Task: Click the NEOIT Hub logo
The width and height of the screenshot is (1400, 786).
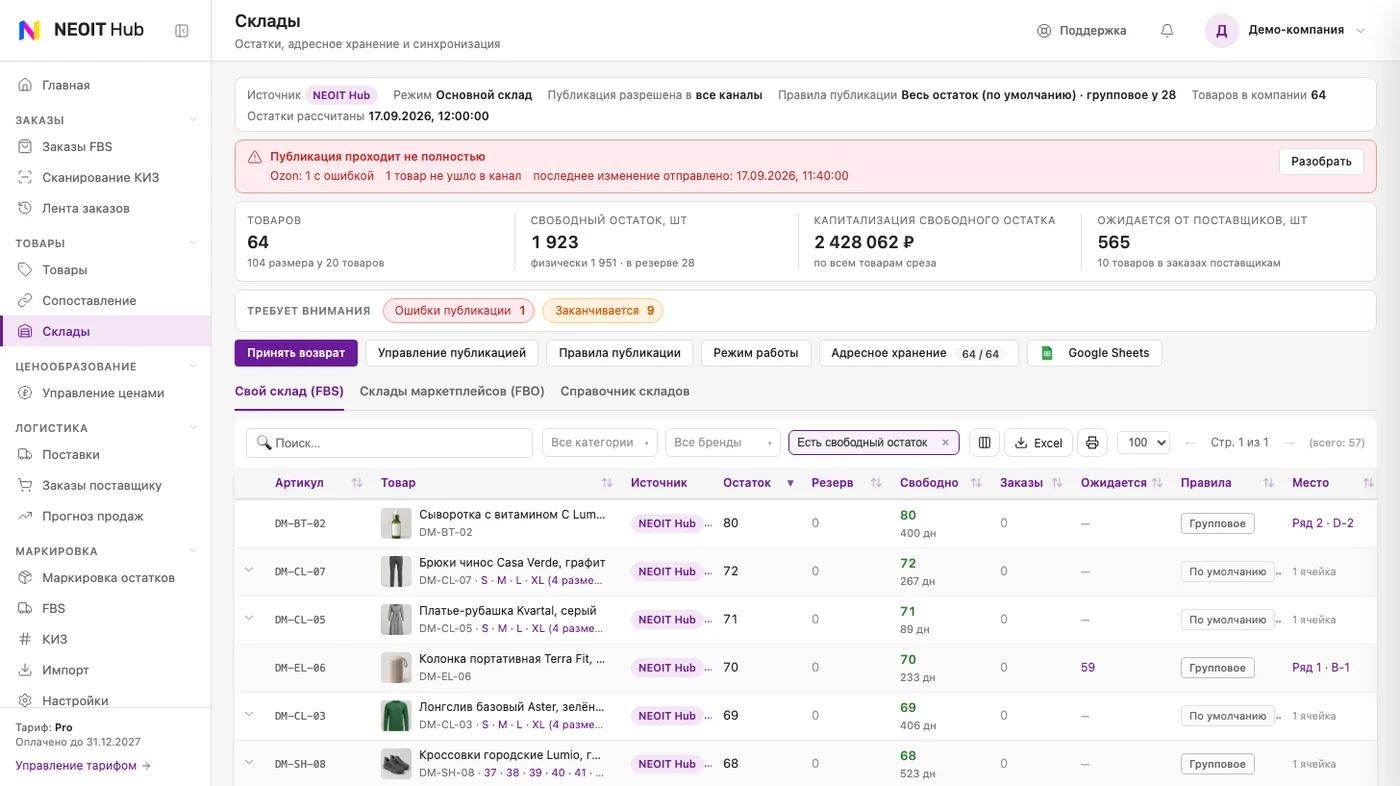Action: pyautogui.click(x=81, y=30)
